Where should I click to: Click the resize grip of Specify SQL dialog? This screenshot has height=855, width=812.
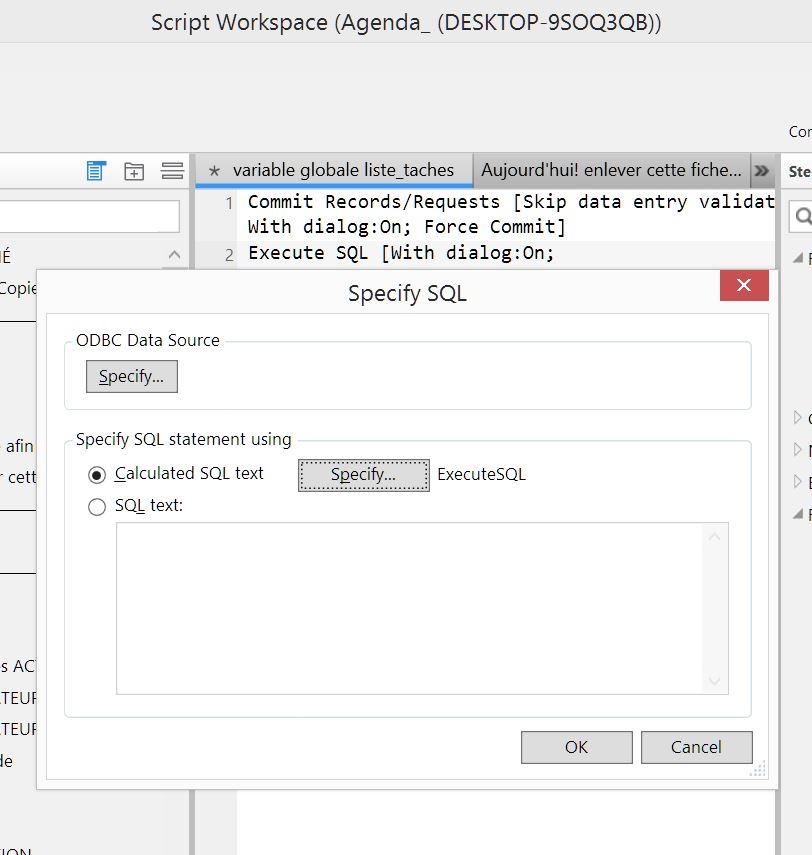[x=758, y=769]
